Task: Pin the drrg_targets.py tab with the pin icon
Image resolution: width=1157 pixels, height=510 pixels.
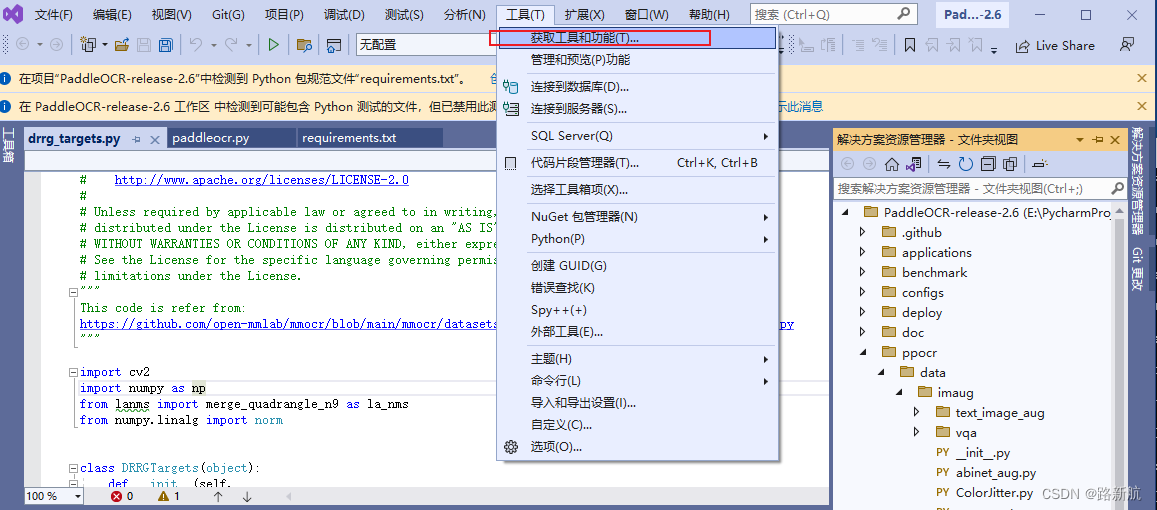Action: pyautogui.click(x=137, y=139)
